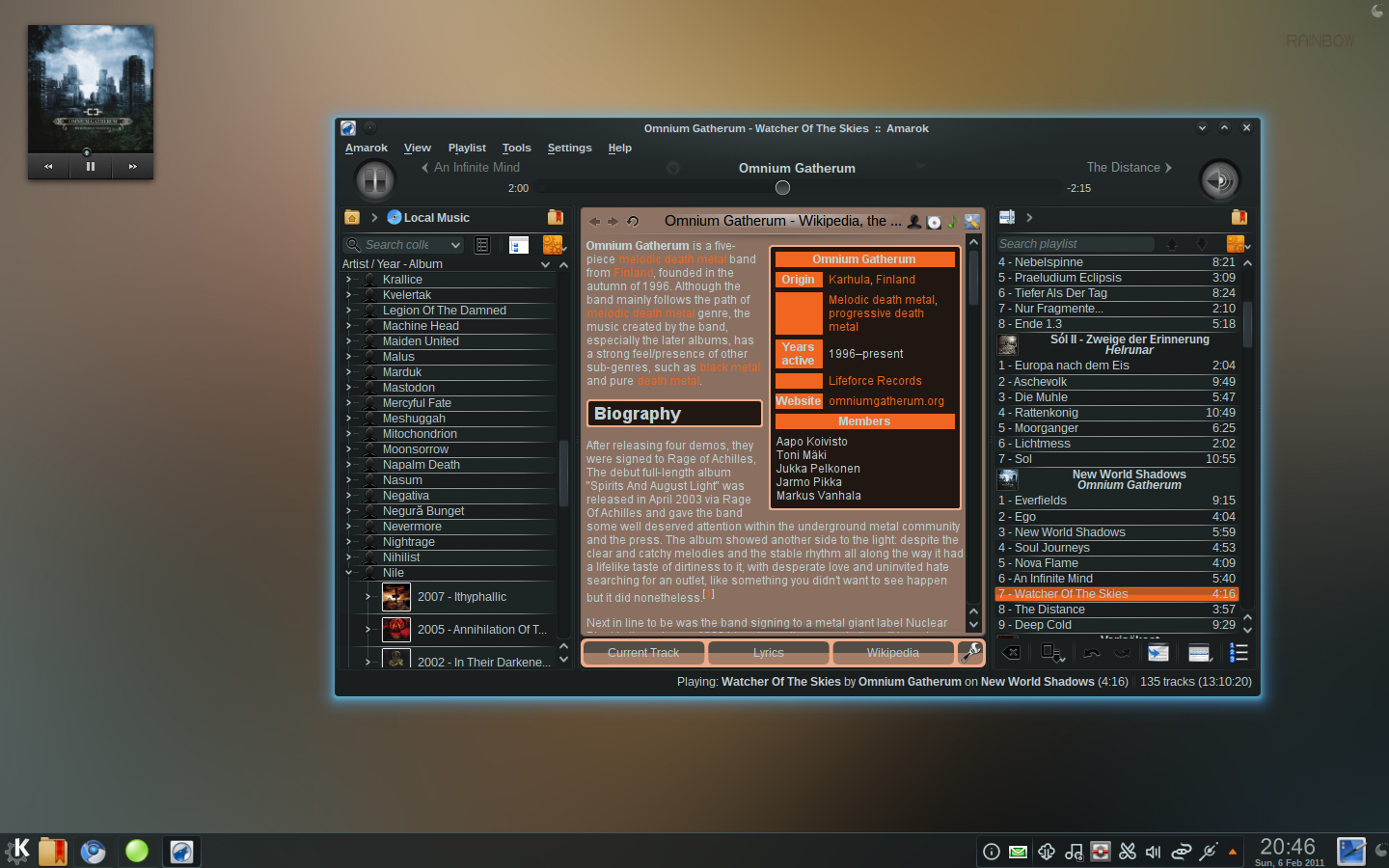Click the round volume speaker knob
Screen dimensions: 1389x868
[1219, 179]
